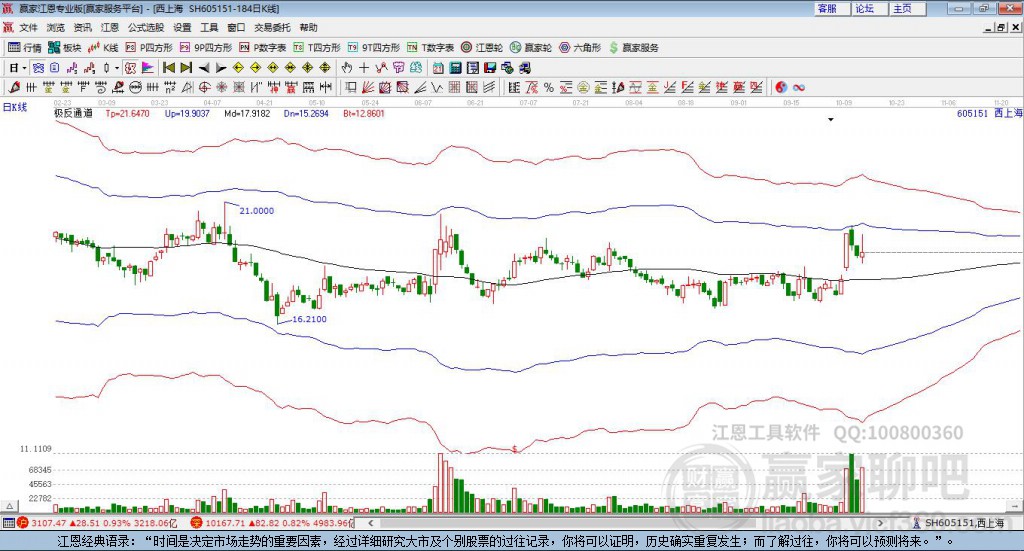Jump to first bar with green skip-back icon
The height and width of the screenshot is (551, 1024).
pyautogui.click(x=168, y=68)
